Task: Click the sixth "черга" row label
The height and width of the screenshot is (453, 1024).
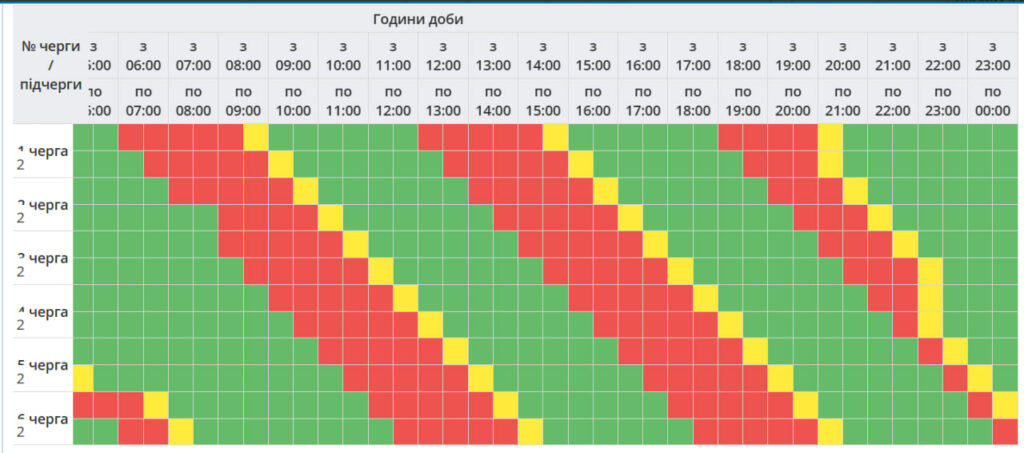Action: (x=43, y=418)
